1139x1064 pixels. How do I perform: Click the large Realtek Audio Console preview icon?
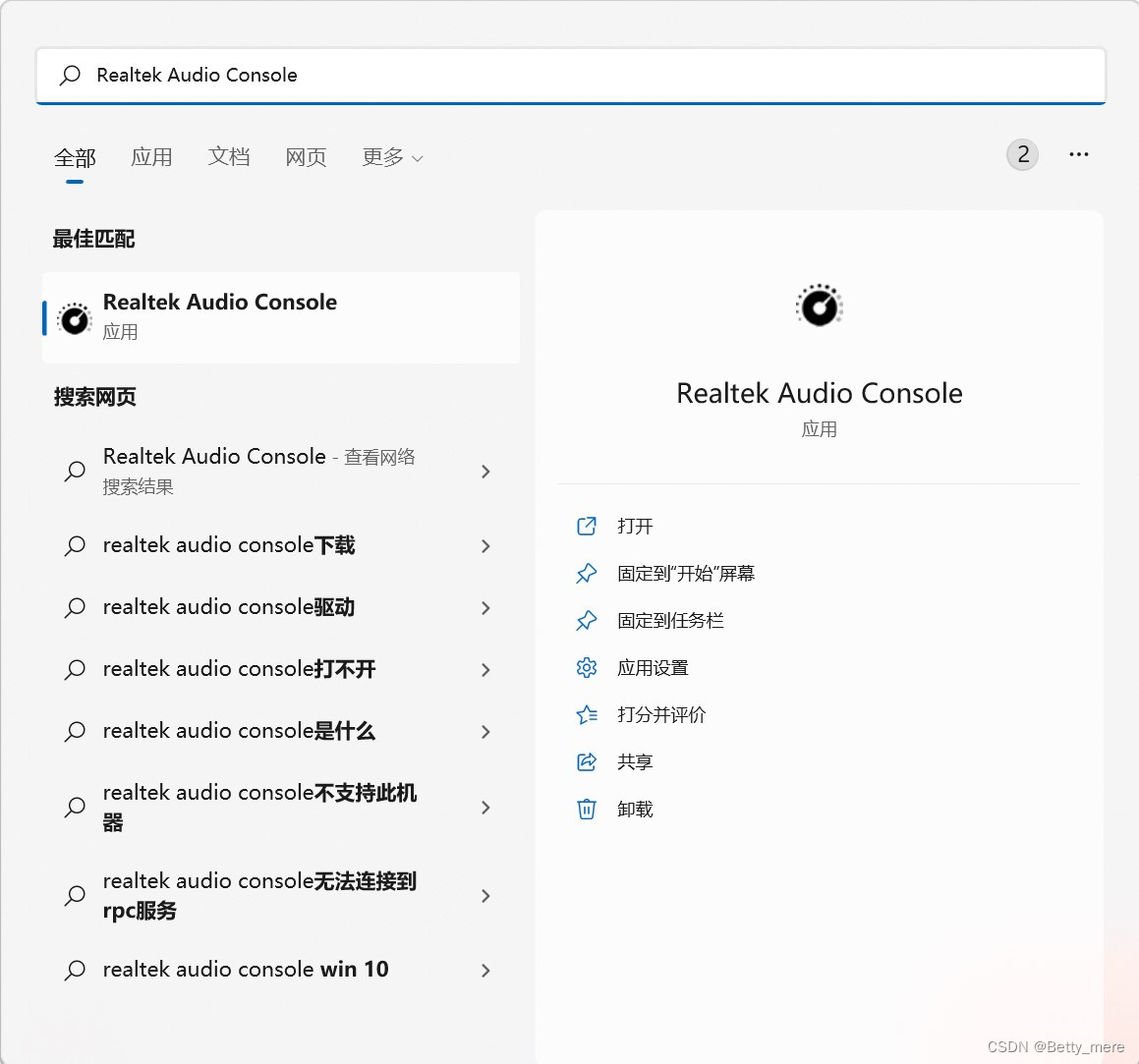[820, 306]
